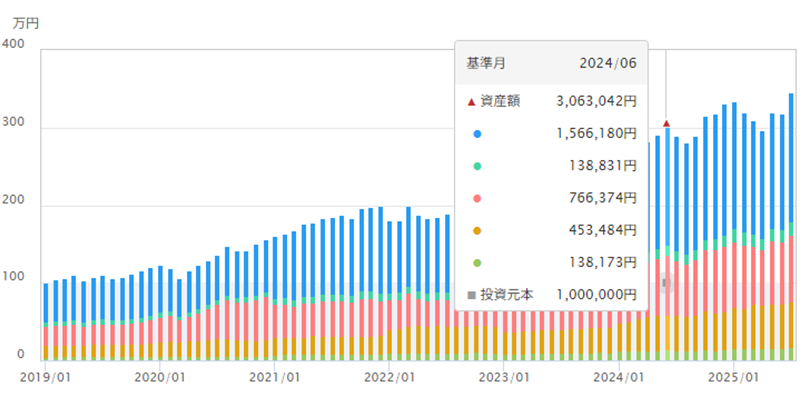This screenshot has width=800, height=400.
Task: Select the 2020/01 label on the x-axis
Action: pos(160,377)
